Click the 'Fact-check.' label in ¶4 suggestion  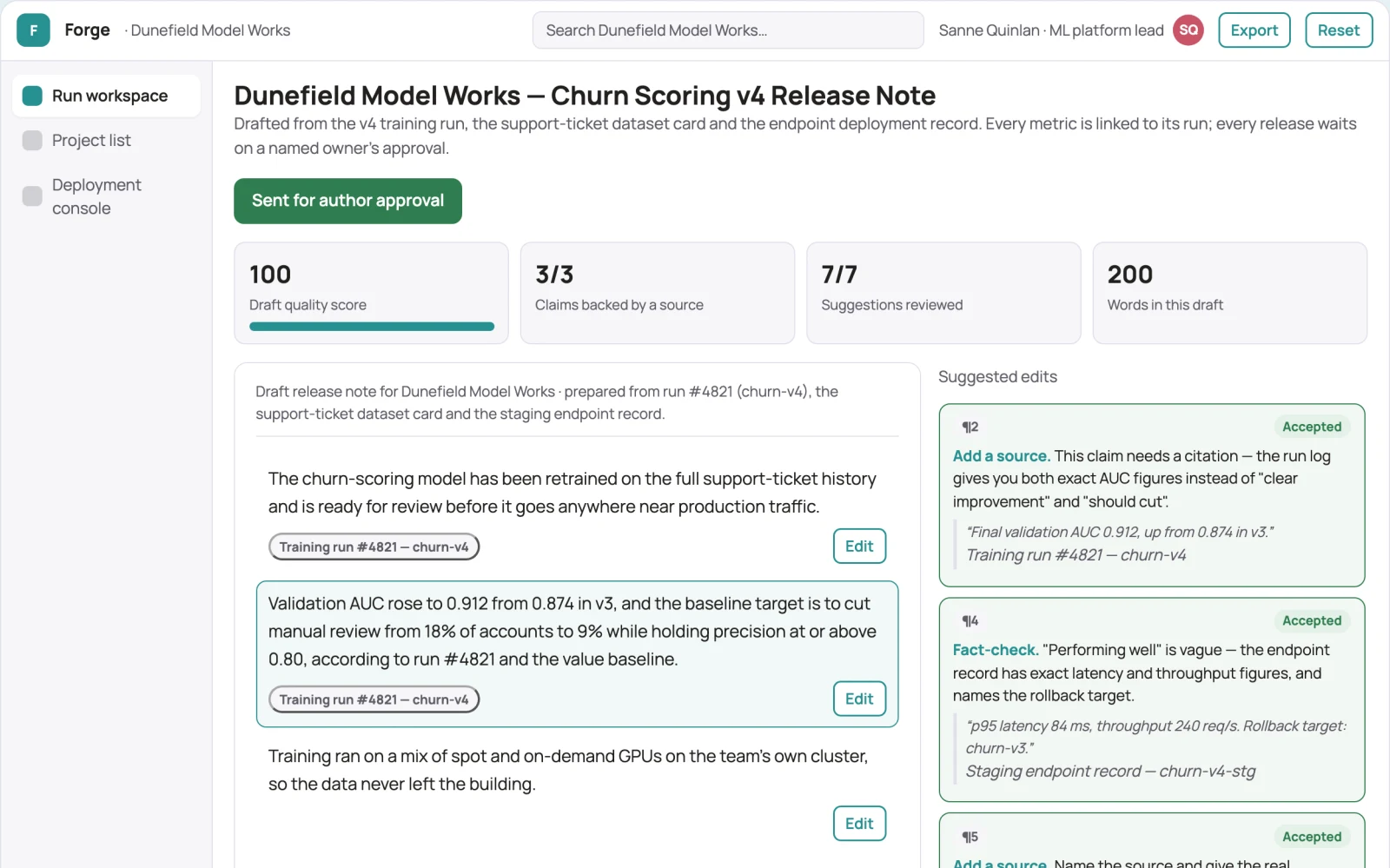point(996,650)
